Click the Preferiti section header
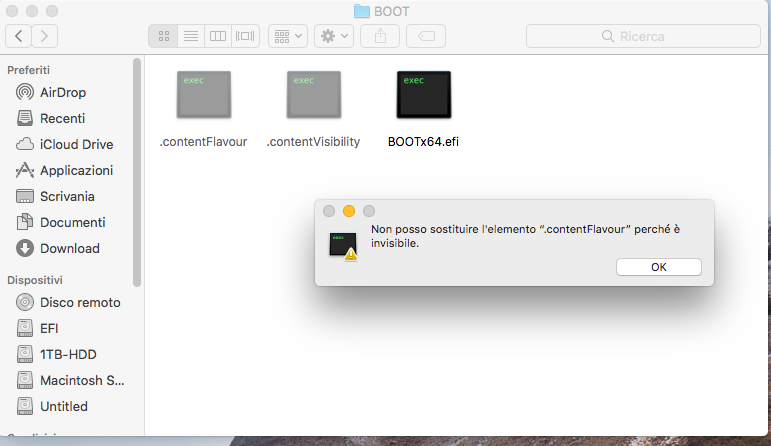This screenshot has height=446, width=771. pos(29,70)
